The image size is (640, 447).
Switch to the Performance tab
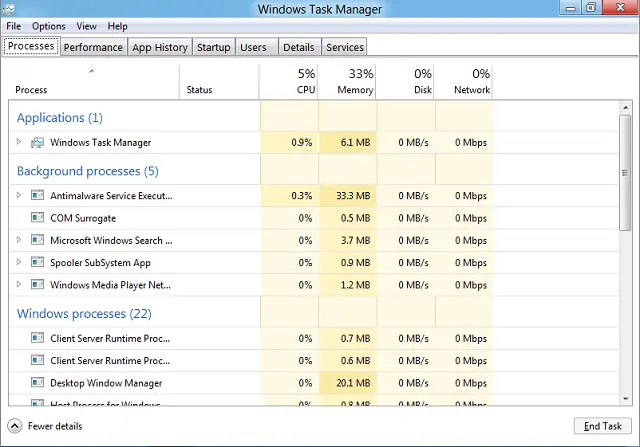tap(93, 47)
